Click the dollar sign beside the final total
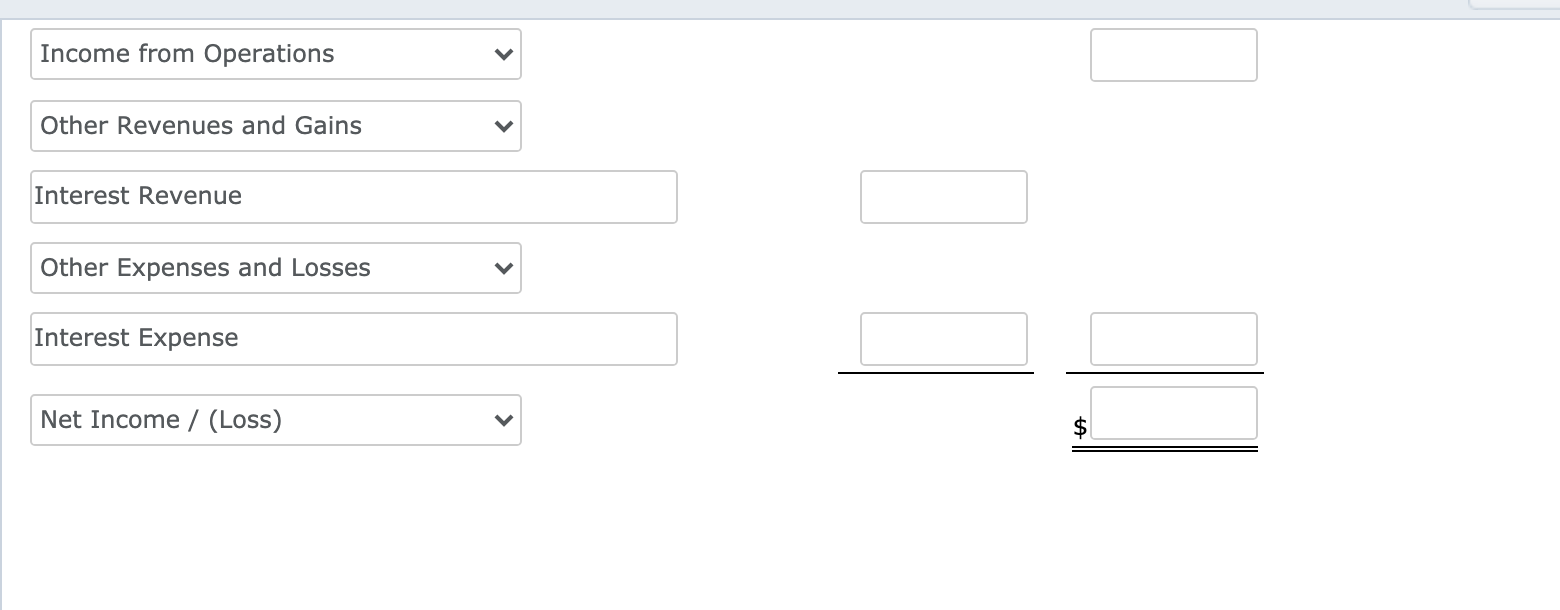Image resolution: width=1560 pixels, height=610 pixels. click(1079, 426)
